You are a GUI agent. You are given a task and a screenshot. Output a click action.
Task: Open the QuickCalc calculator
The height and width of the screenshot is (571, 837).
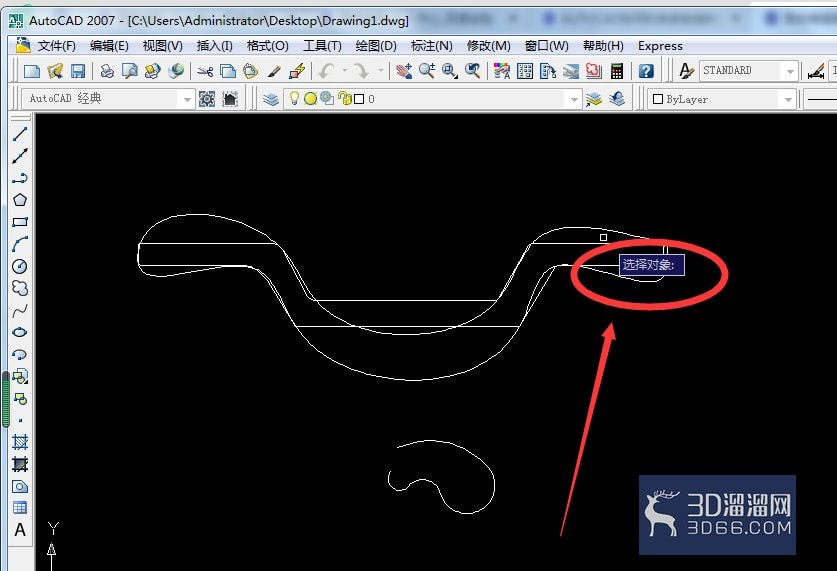(617, 71)
